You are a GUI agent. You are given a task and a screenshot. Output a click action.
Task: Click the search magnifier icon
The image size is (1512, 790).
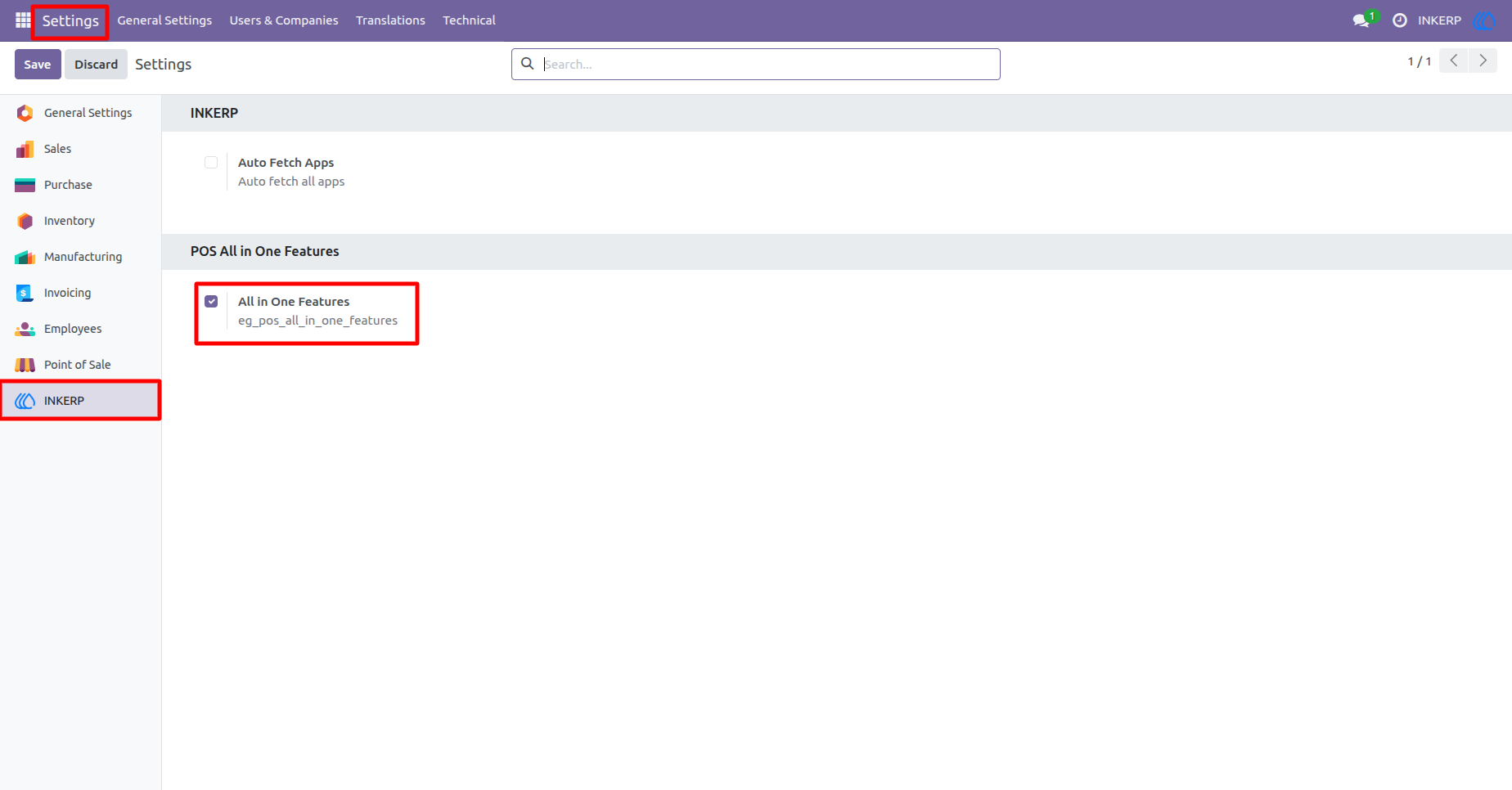click(x=528, y=64)
